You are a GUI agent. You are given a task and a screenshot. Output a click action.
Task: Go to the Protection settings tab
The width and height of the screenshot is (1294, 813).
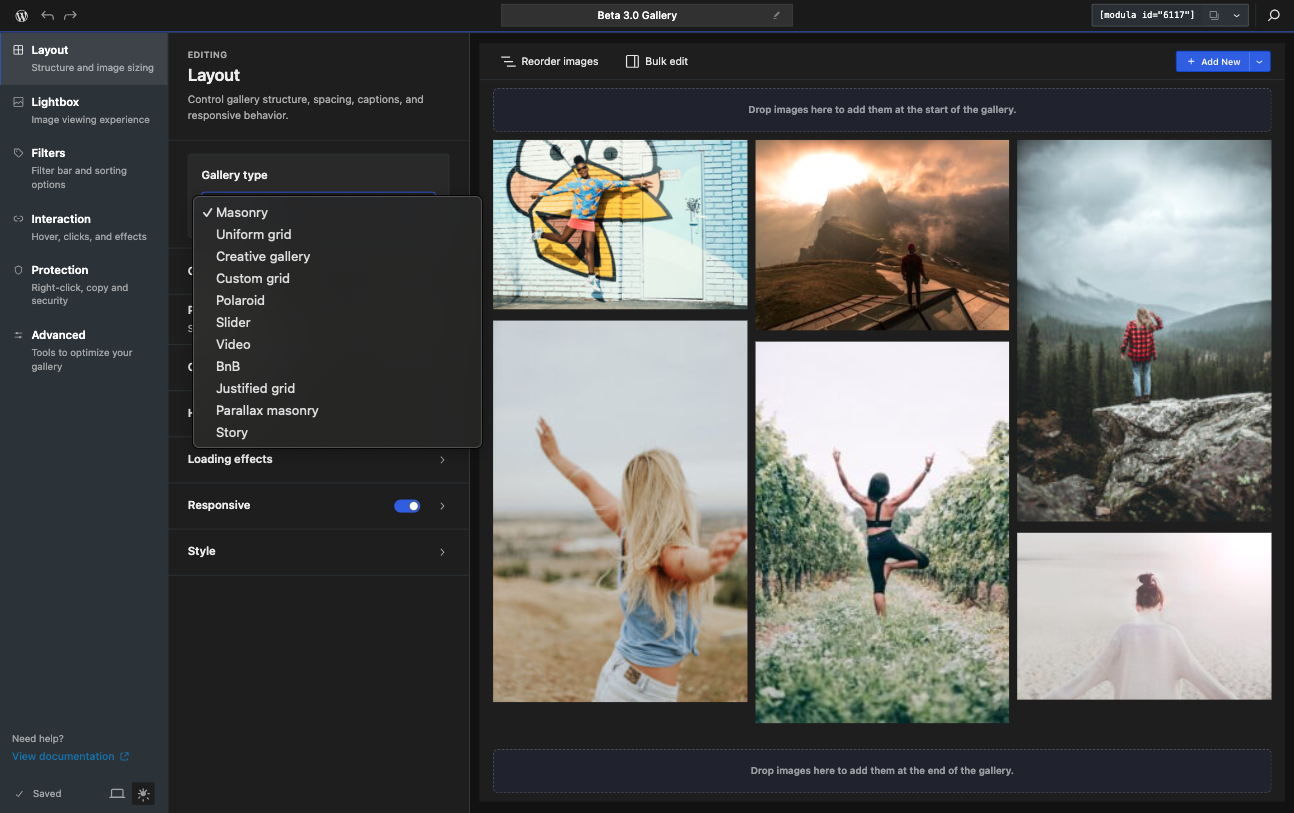coord(84,285)
